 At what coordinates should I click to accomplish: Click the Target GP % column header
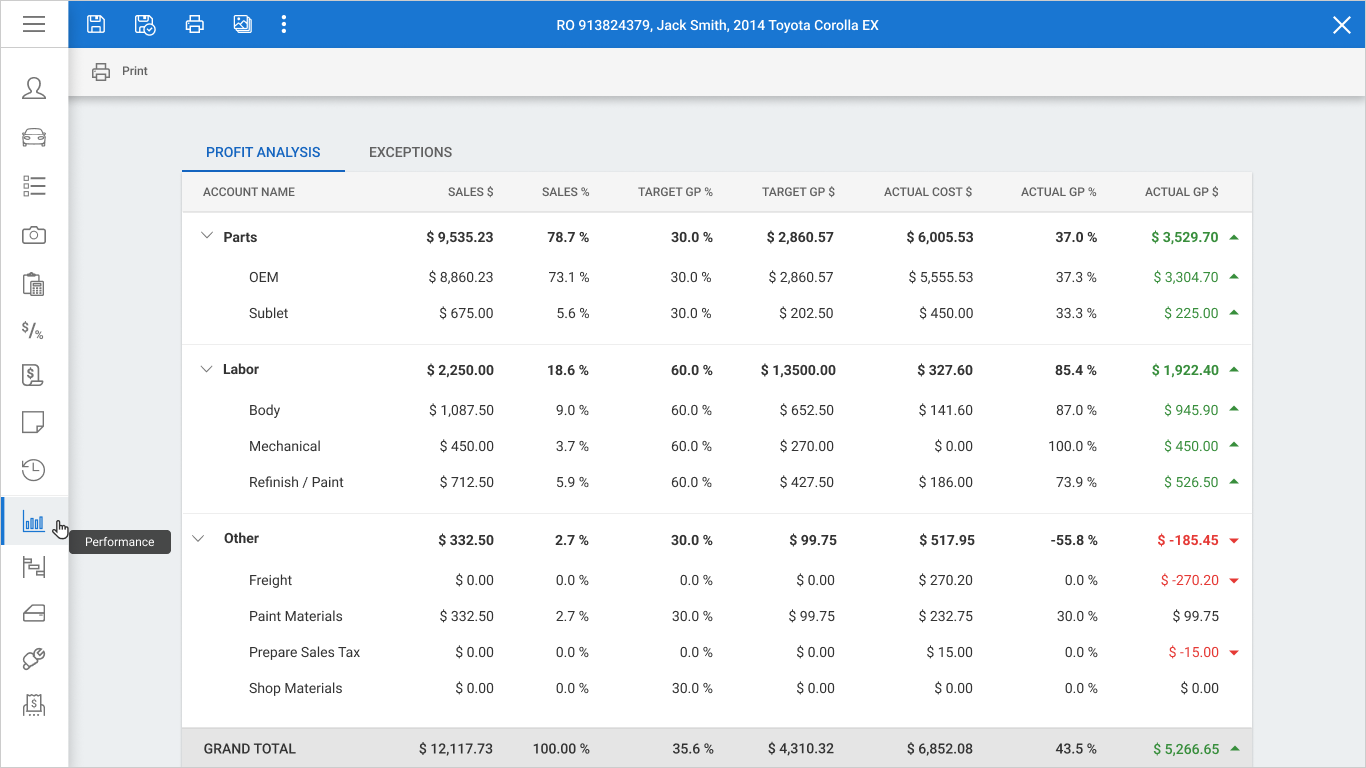click(675, 192)
